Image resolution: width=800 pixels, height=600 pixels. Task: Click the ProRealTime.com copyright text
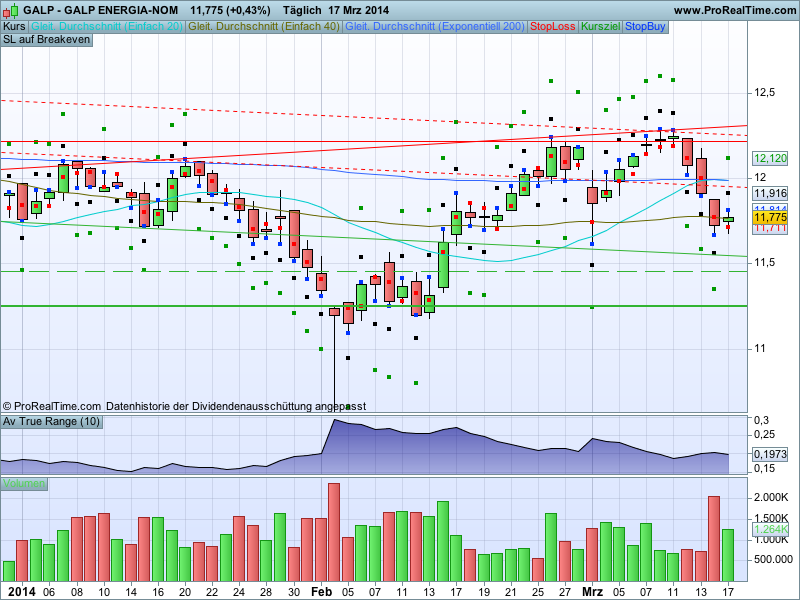point(52,406)
